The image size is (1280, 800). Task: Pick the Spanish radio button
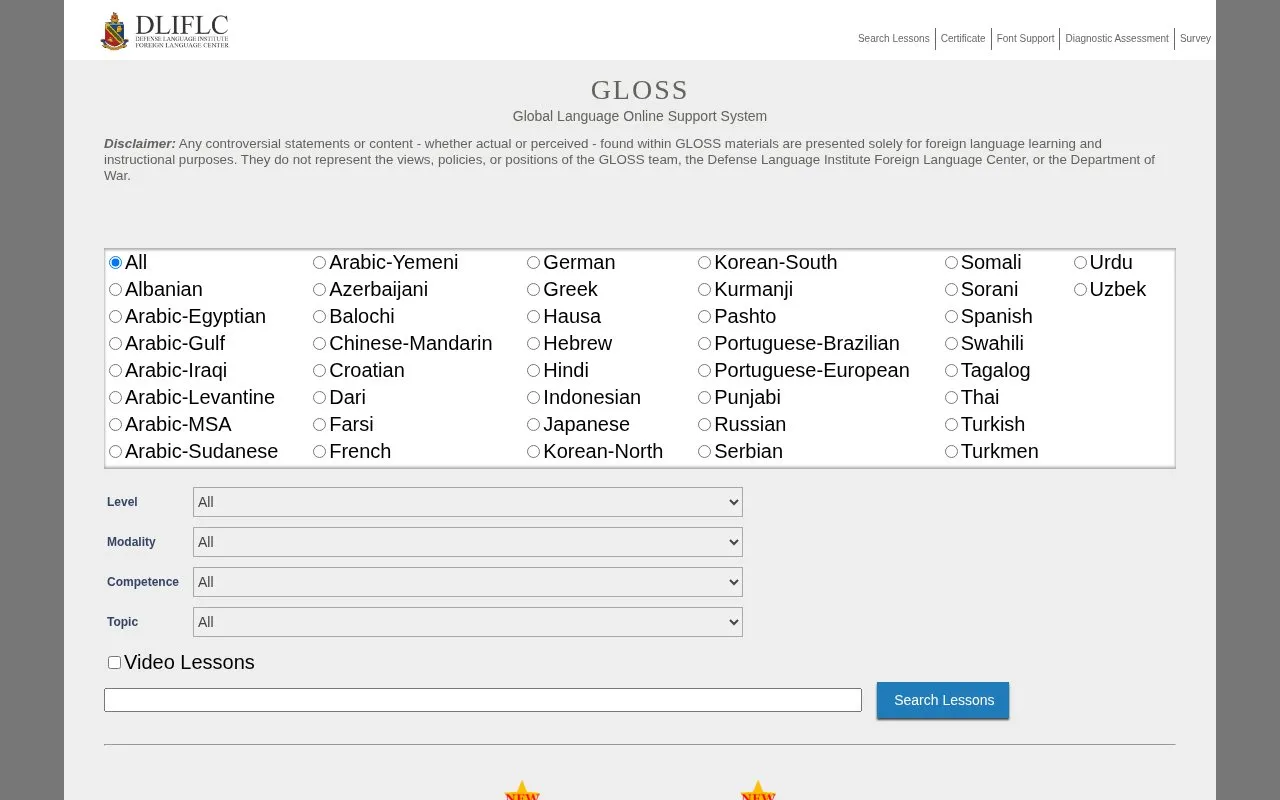click(x=952, y=317)
